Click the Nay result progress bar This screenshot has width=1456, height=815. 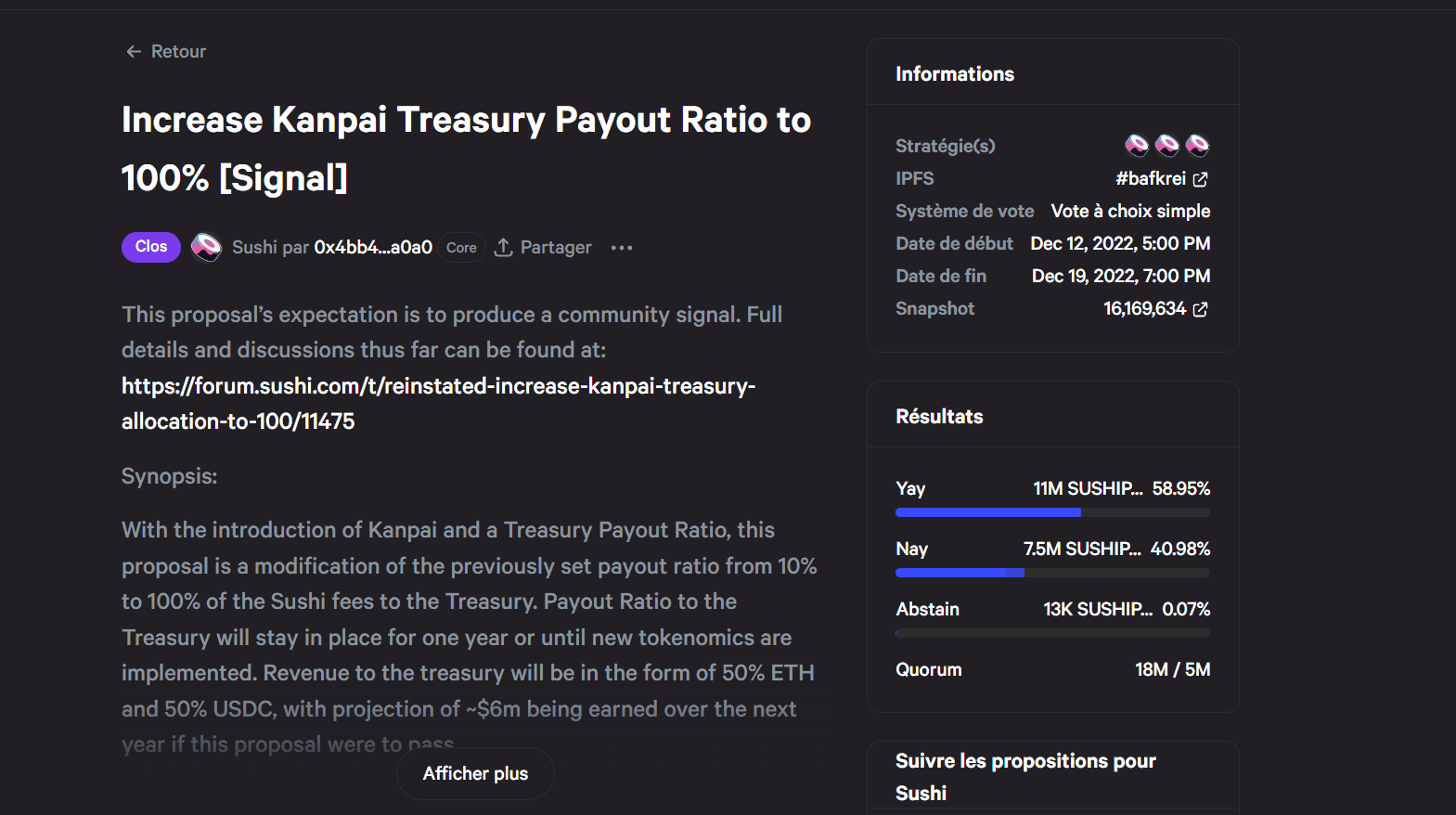click(1052, 573)
